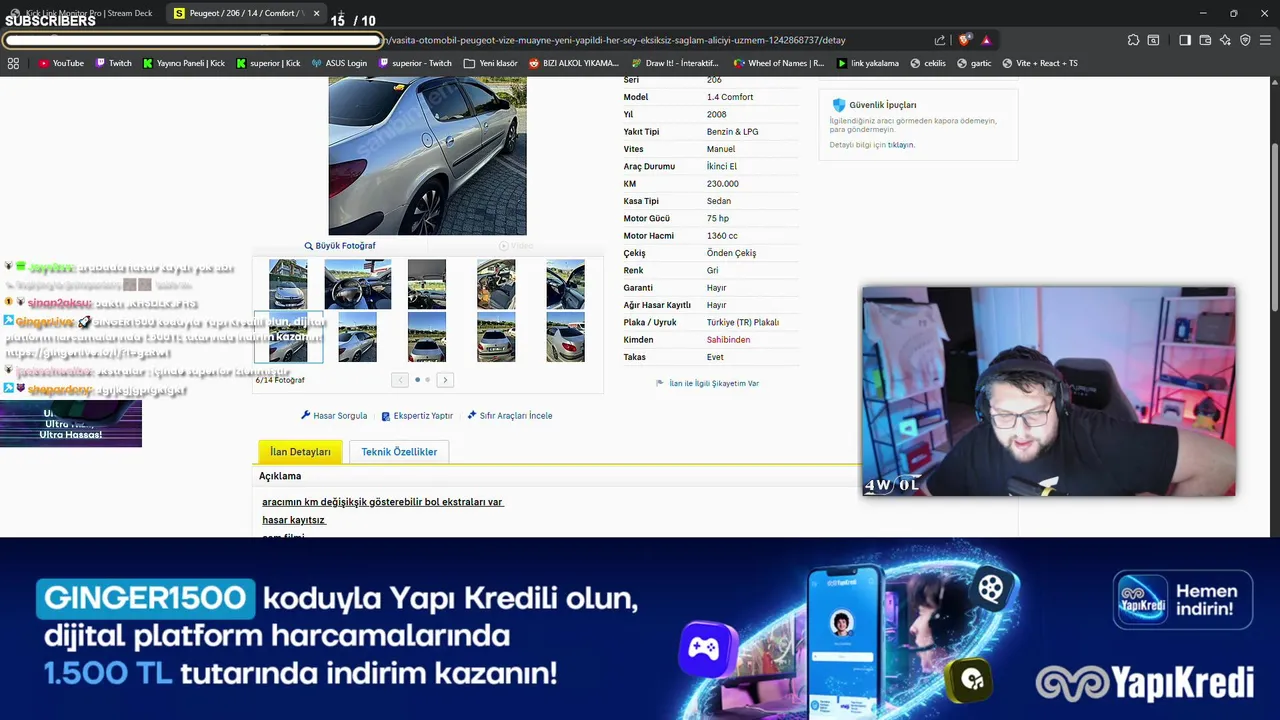Switch to Kick Link Monitor Pro tab
1280x720 pixels.
tap(82, 13)
